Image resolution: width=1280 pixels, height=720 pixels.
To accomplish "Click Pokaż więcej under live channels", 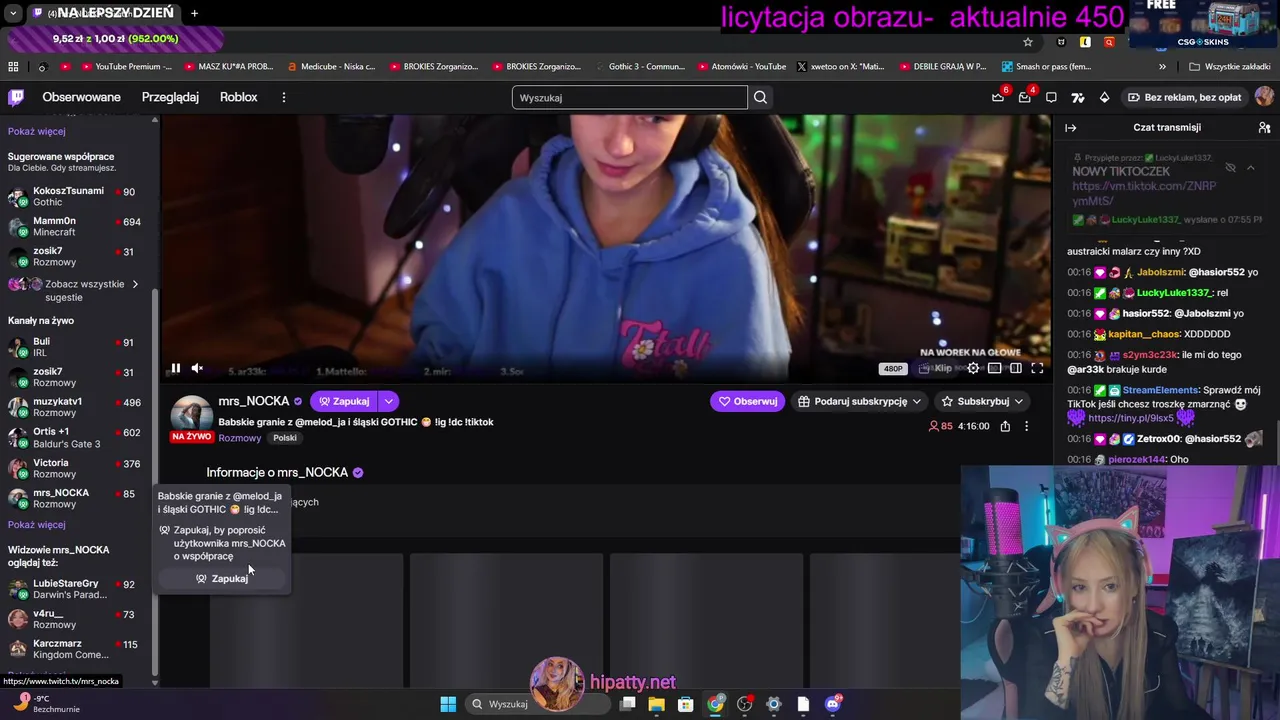I will [37, 525].
